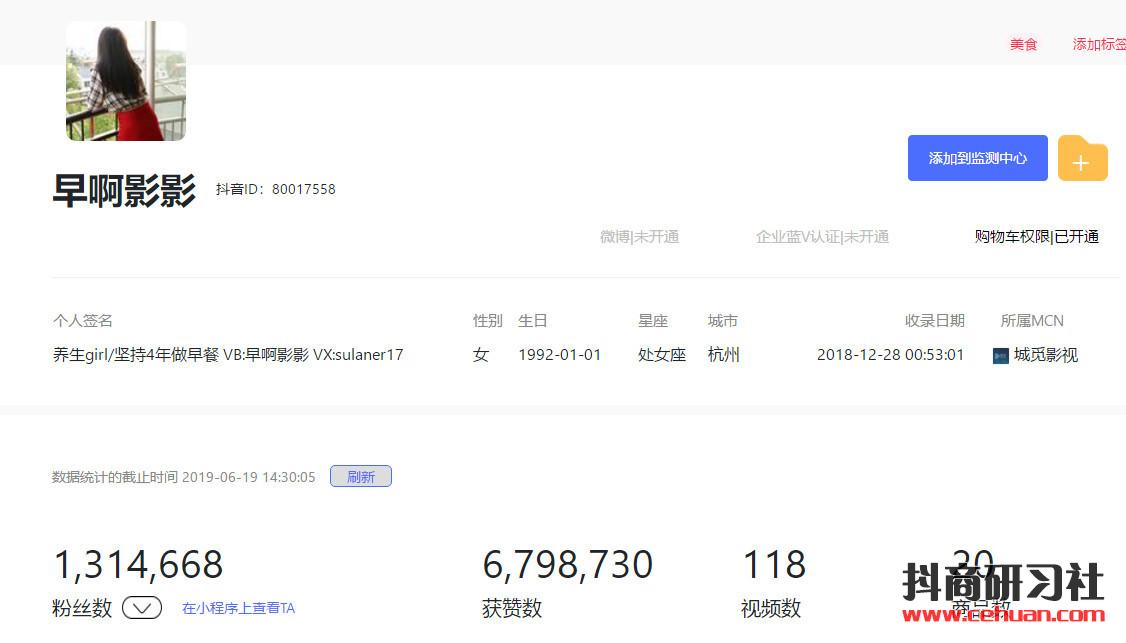Click the video count 118
Viewport: 1126px width, 643px height.
[773, 565]
